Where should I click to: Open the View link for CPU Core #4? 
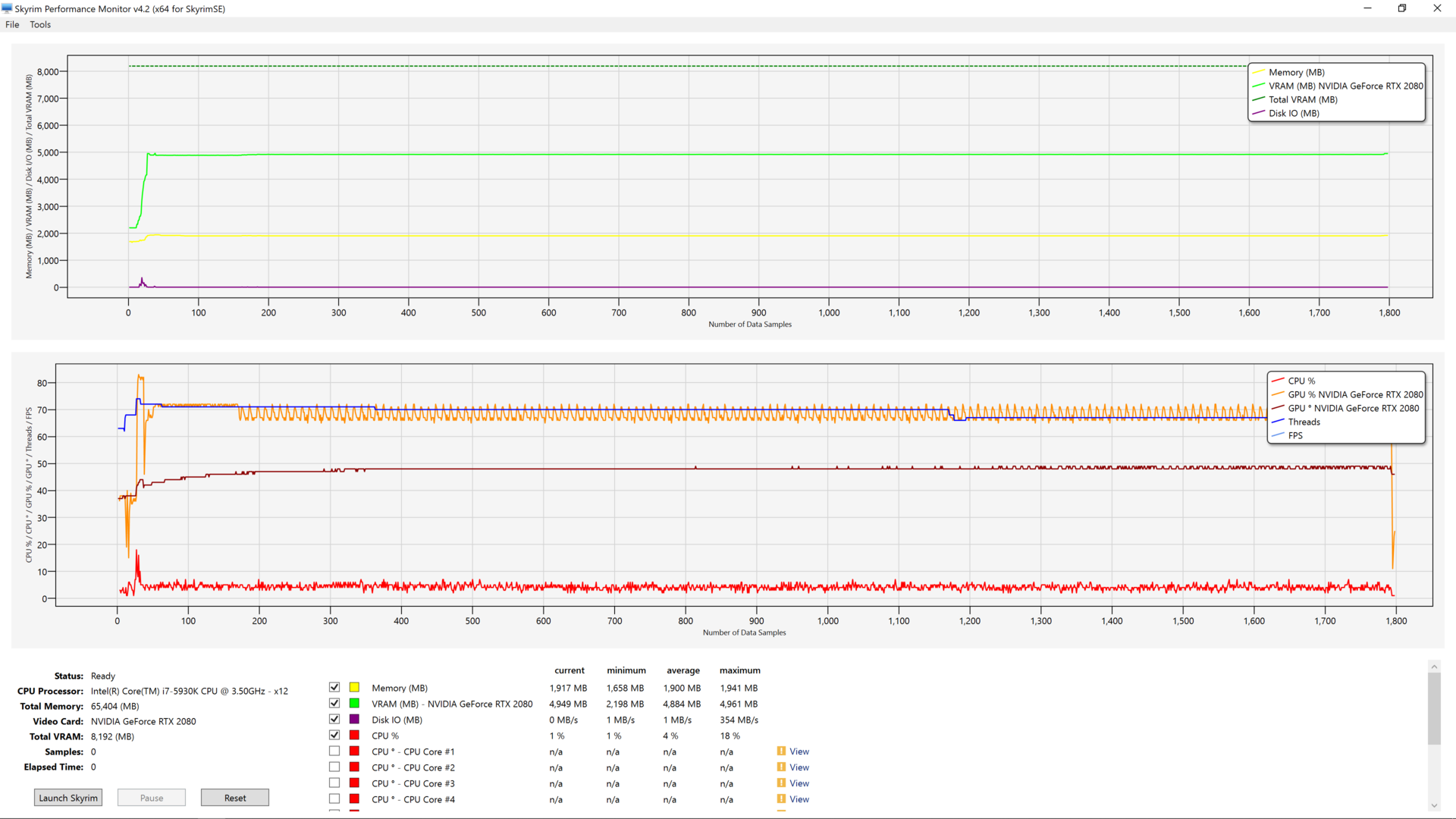(799, 799)
